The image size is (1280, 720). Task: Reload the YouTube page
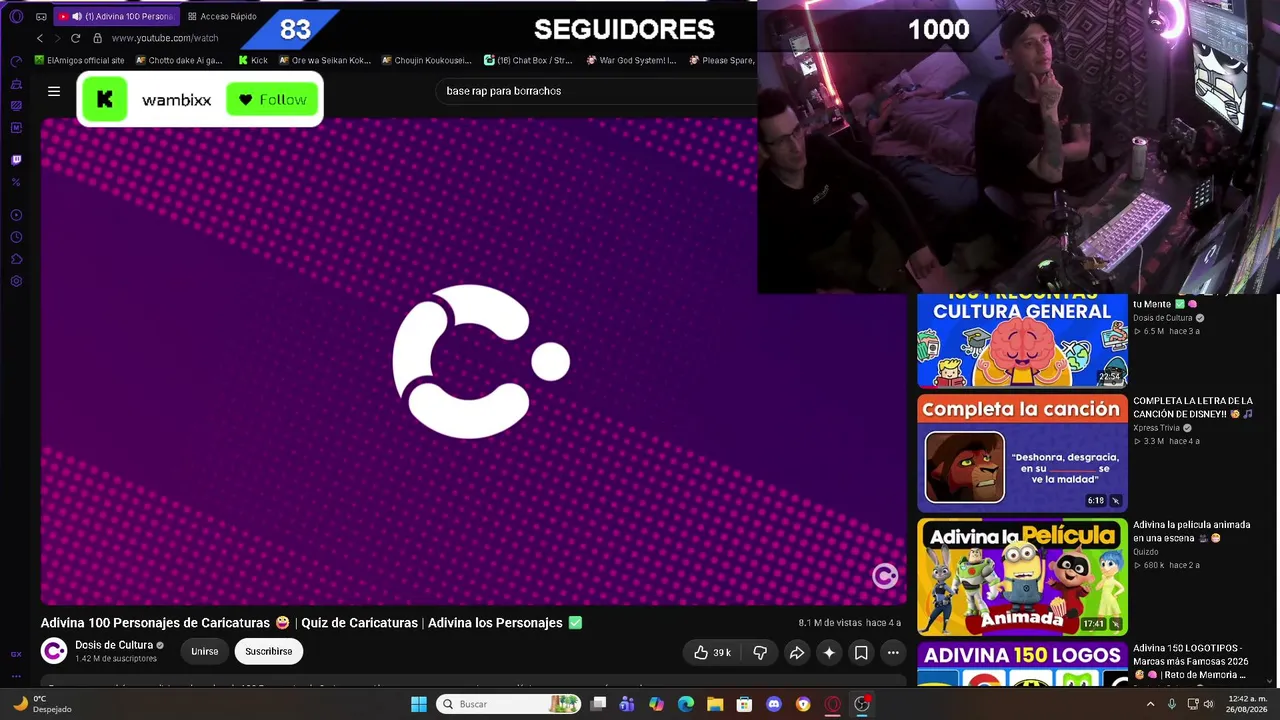tap(75, 38)
